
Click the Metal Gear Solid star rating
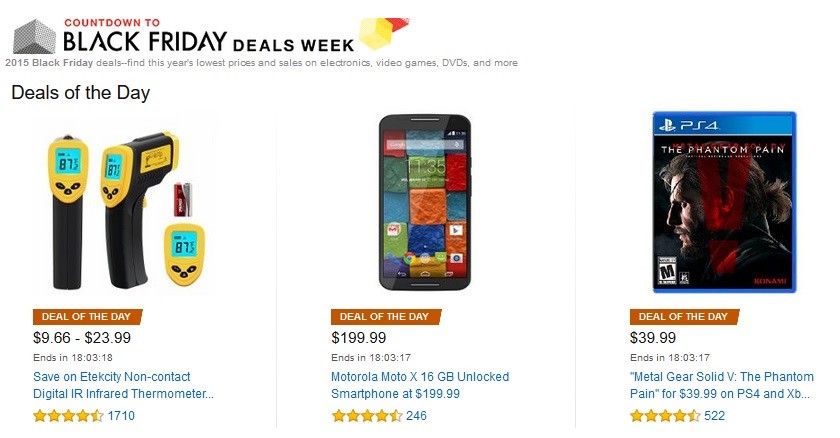665,416
